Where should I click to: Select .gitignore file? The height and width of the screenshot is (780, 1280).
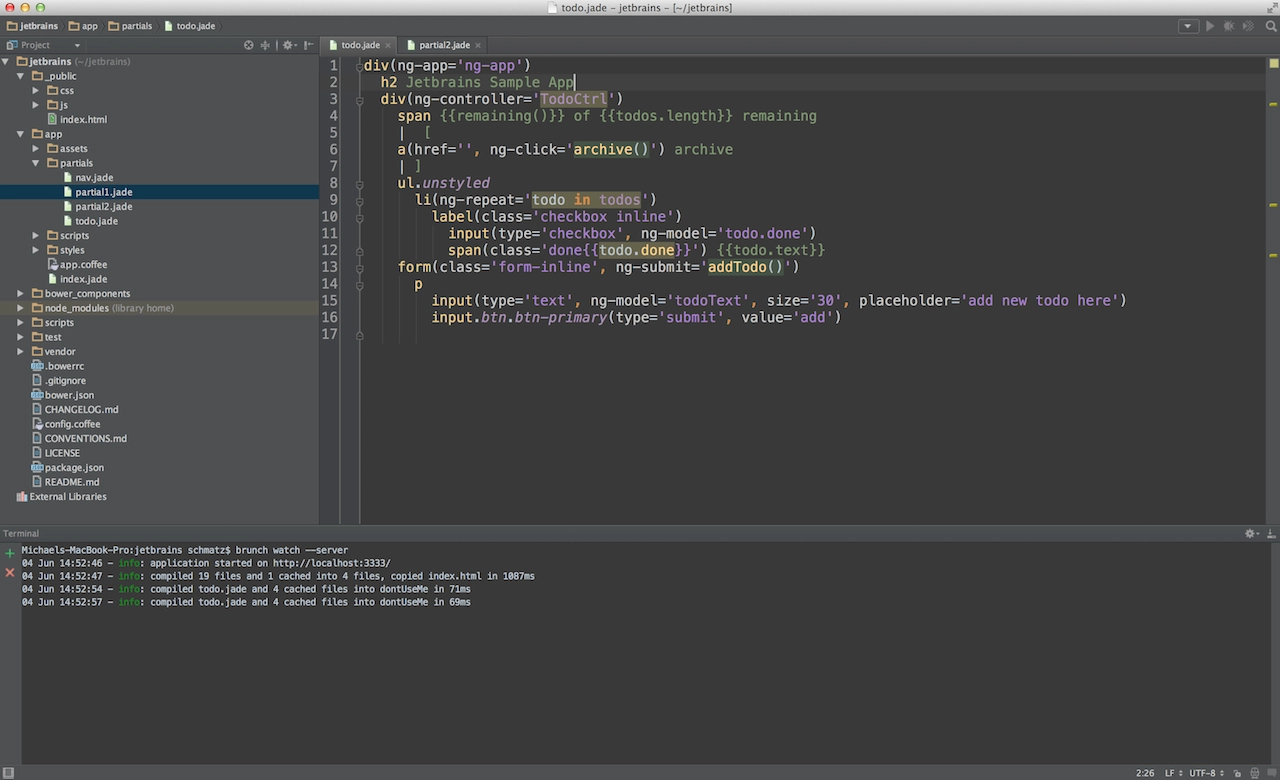58,381
